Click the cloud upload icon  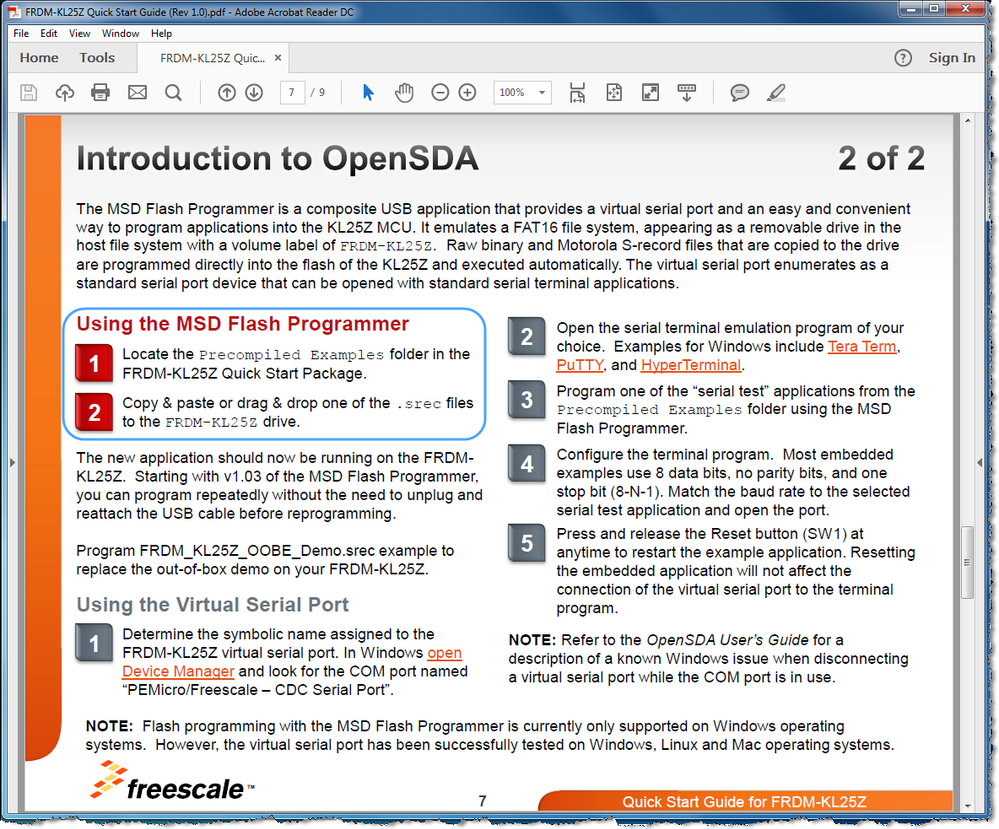[64, 92]
